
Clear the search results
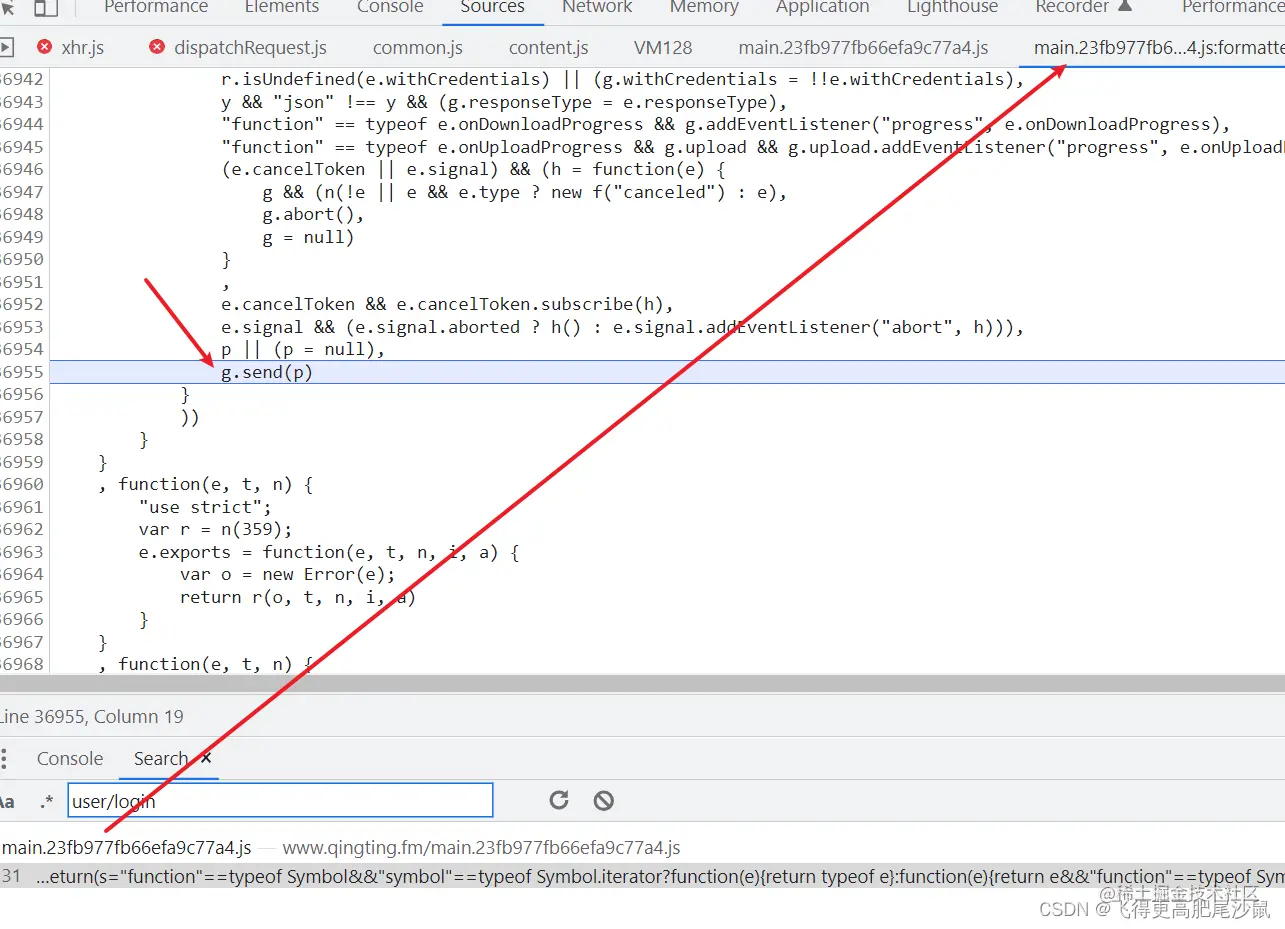603,800
